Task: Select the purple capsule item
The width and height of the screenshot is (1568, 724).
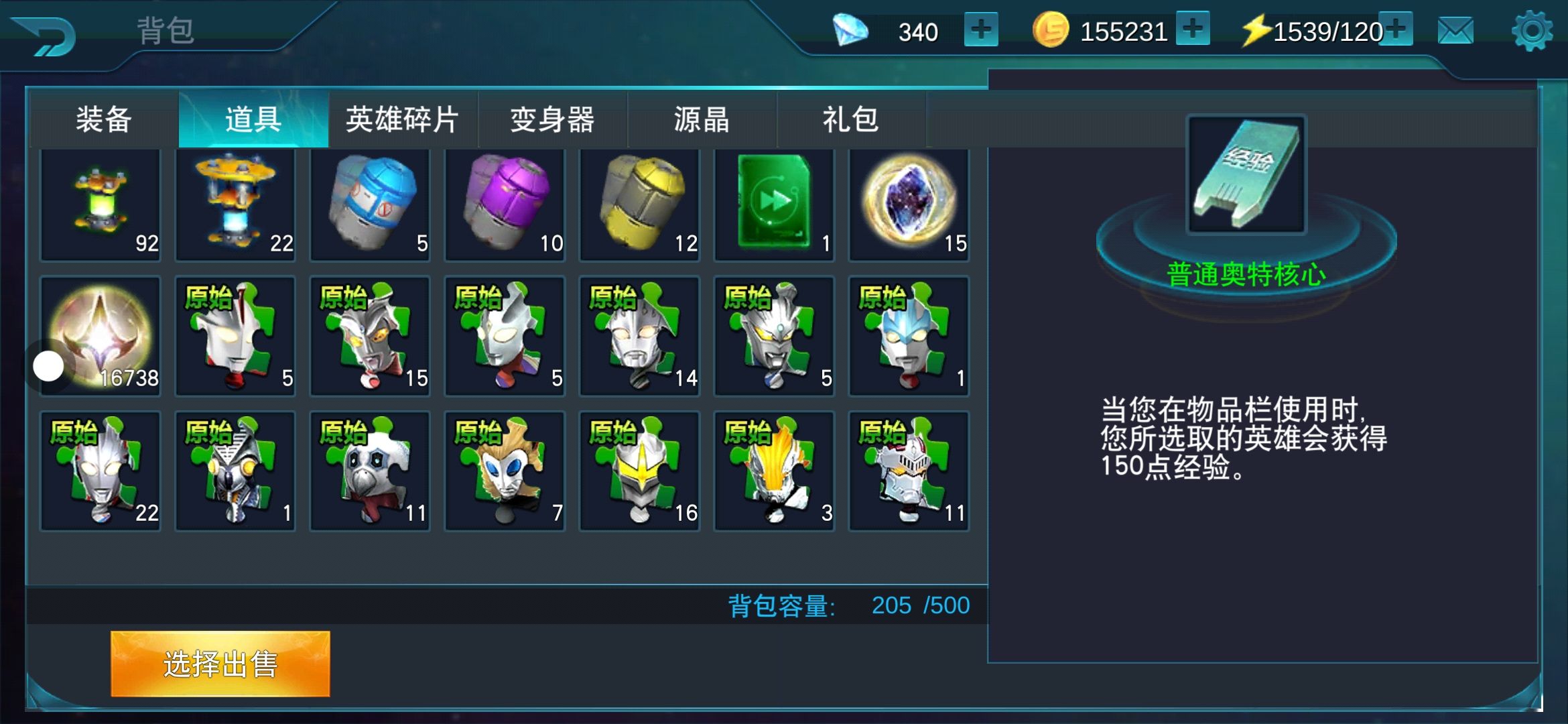Action: [505, 204]
